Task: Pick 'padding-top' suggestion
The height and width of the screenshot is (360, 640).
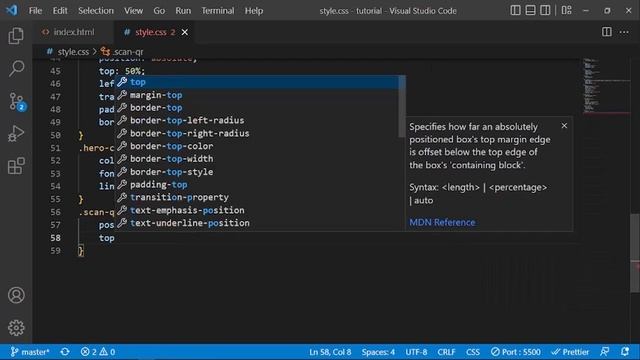Action: coord(258,184)
